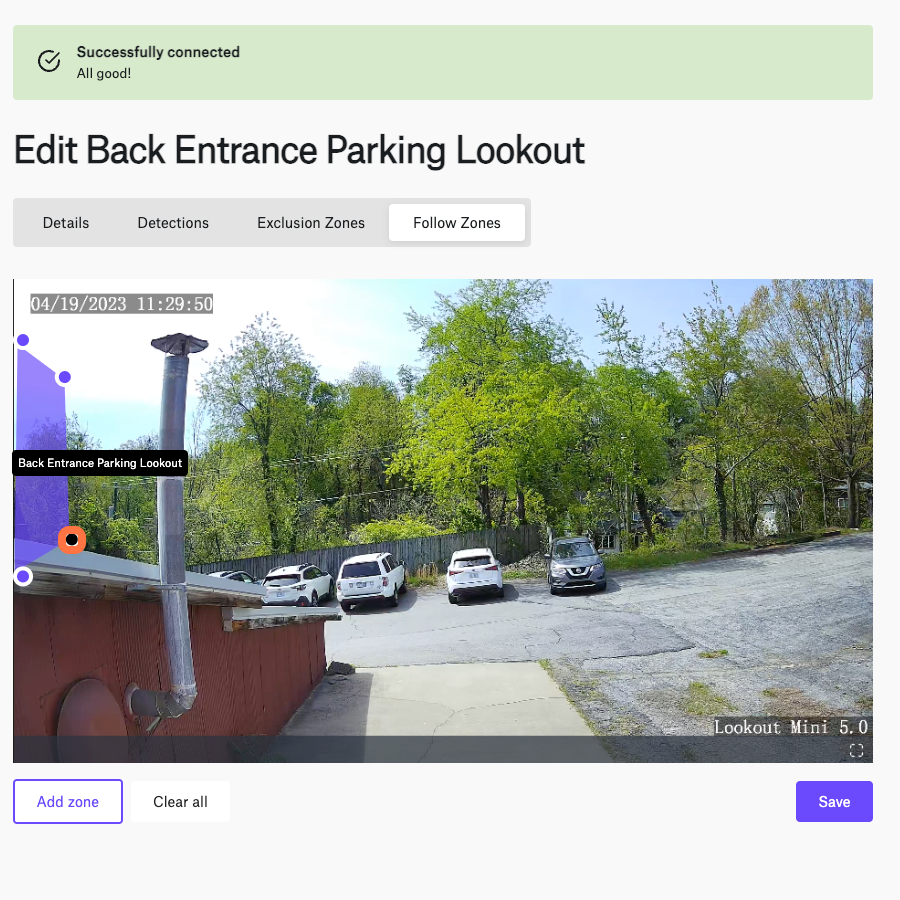Click the video control bar at bottom

443,750
